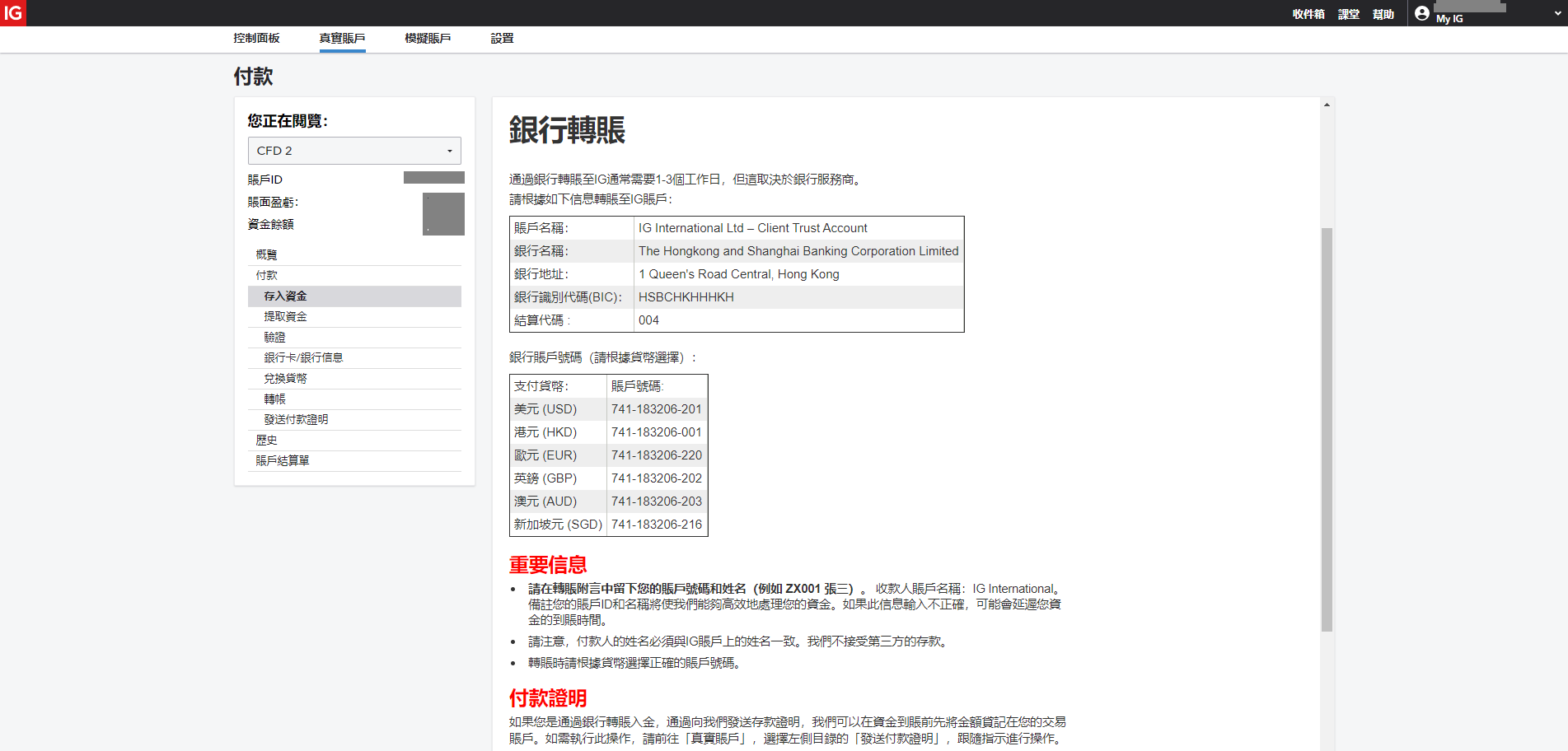Viewport: 1568px width, 751px height.
Task: Select 發送付款證明 in the sidebar
Action: (354, 420)
